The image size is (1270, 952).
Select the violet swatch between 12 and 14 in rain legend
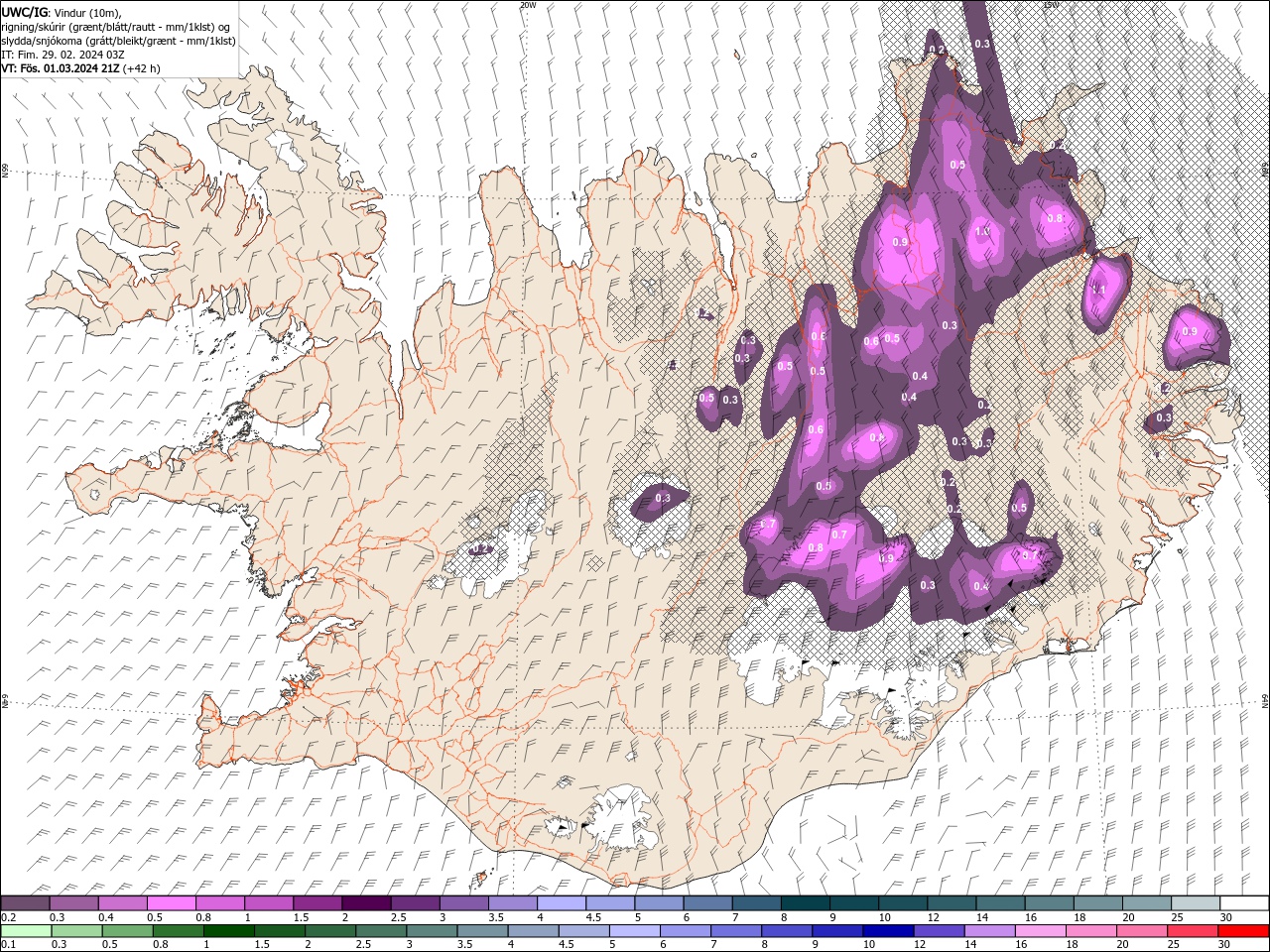click(x=939, y=931)
